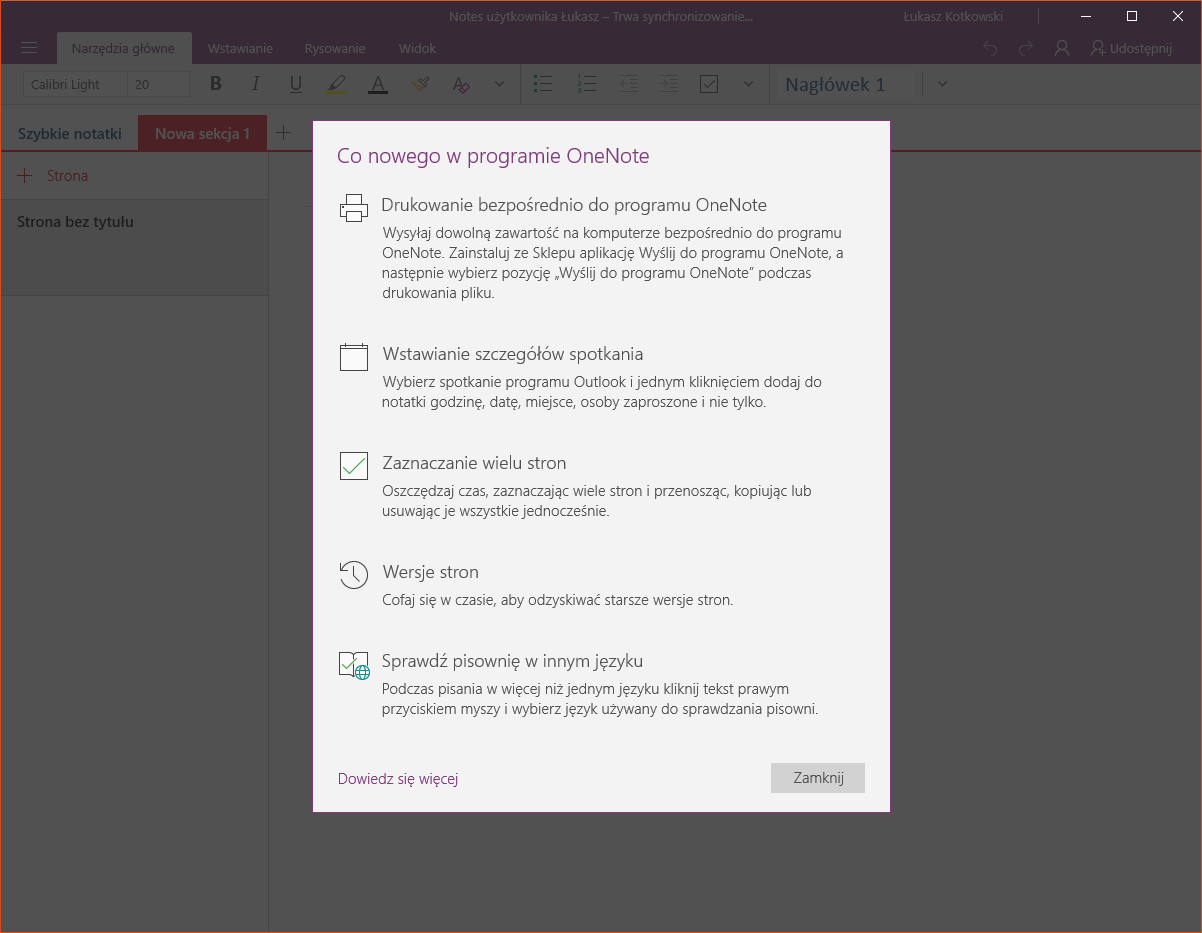Viewport: 1202px width, 933px height.
Task: Minimize the OneNote window
Action: tap(1086, 16)
